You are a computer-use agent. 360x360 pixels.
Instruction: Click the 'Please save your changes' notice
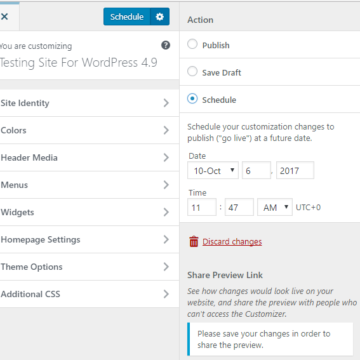[x=270, y=339]
